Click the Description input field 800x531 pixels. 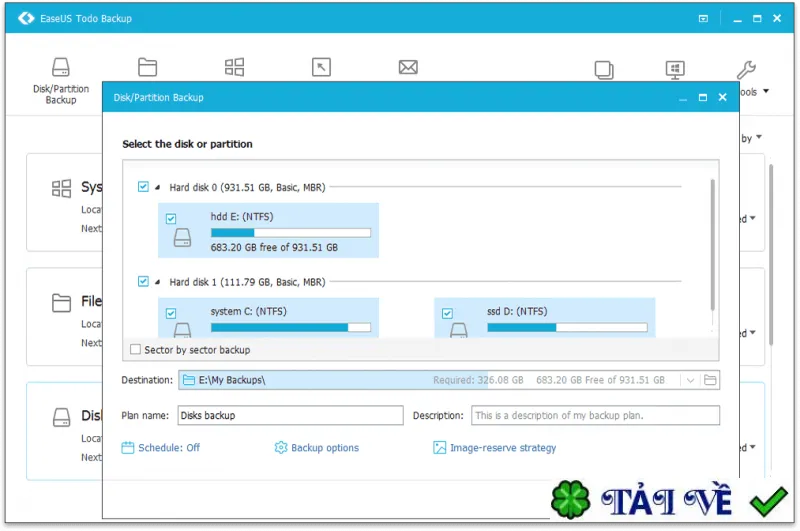click(595, 415)
